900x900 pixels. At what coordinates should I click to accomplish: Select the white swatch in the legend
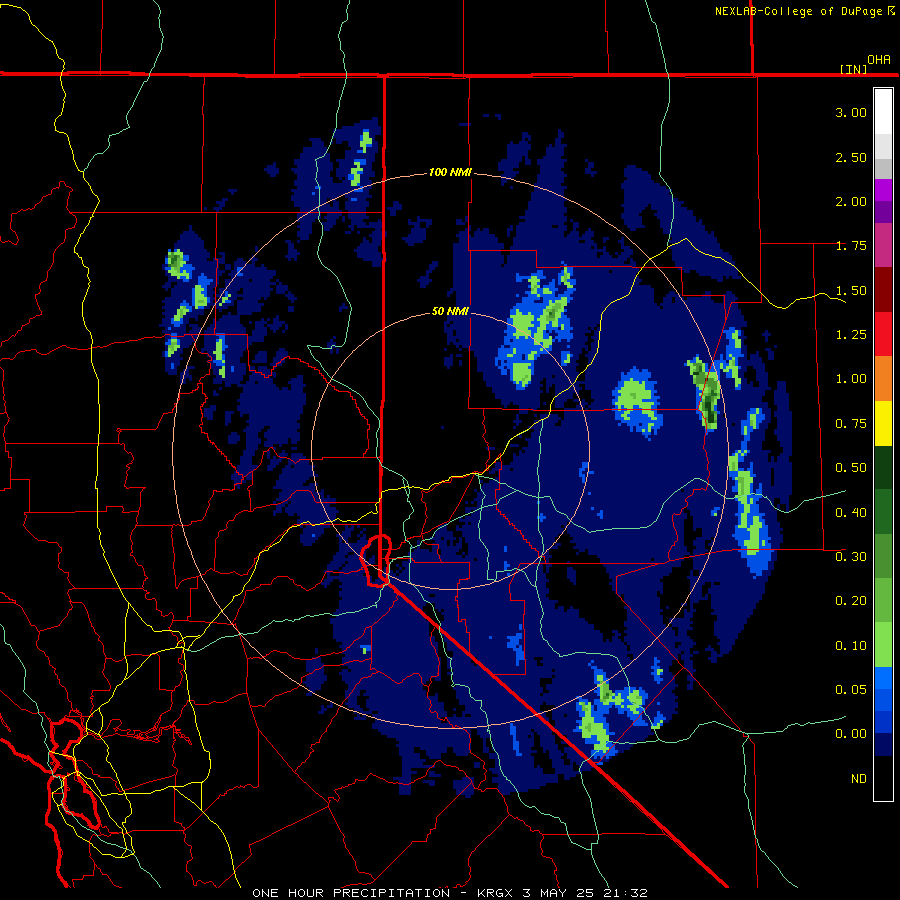click(883, 111)
